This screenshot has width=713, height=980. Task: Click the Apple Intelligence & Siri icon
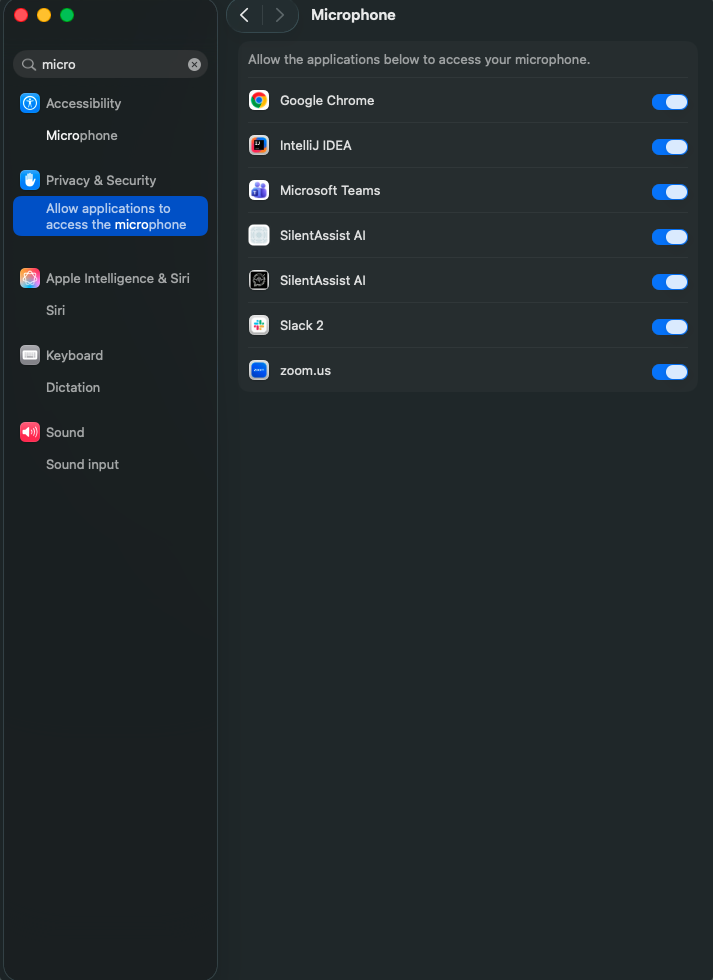tap(30, 278)
